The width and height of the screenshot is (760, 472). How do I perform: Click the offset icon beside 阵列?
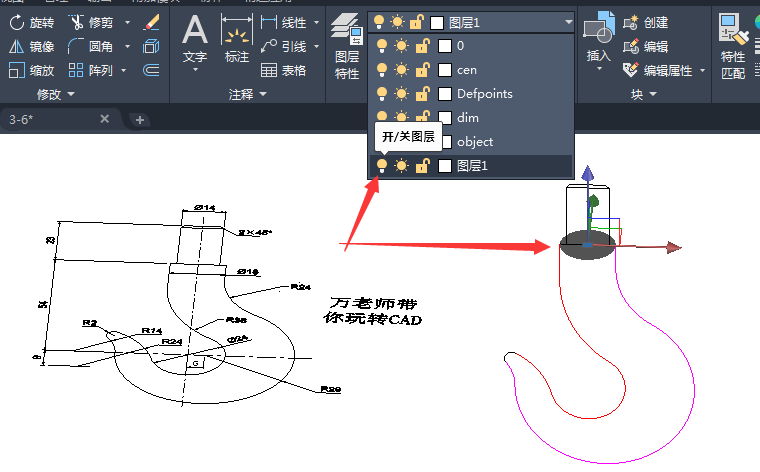click(152, 70)
